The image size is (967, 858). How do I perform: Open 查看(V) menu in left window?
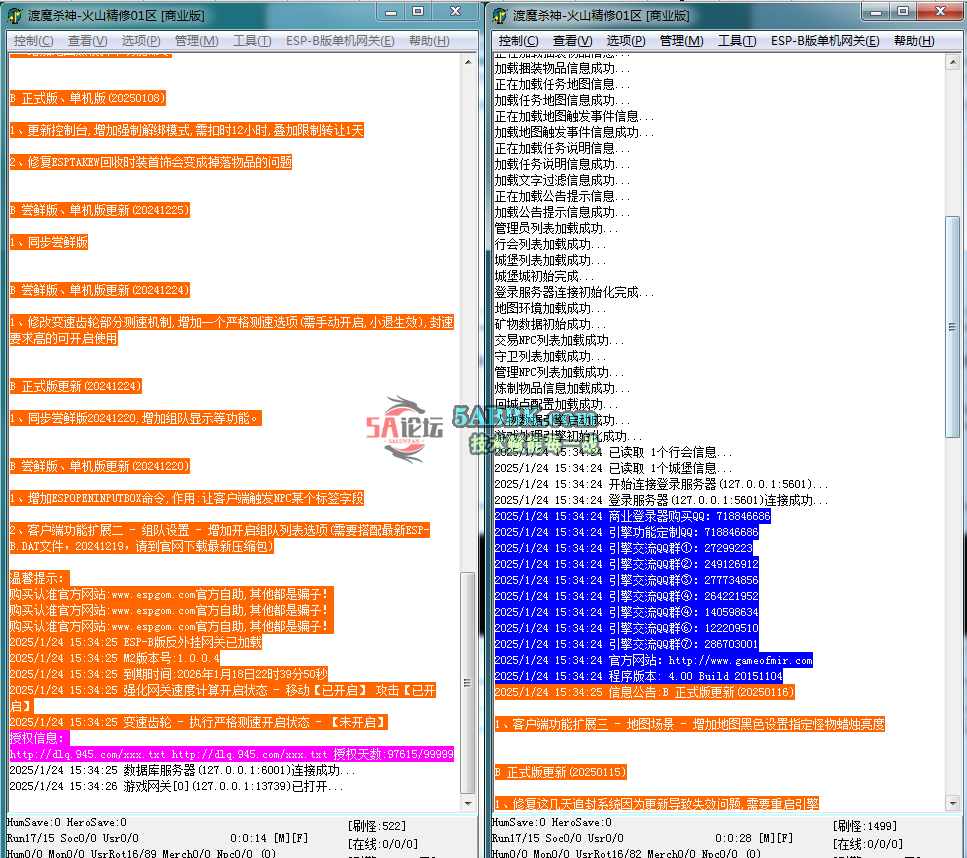(87, 41)
